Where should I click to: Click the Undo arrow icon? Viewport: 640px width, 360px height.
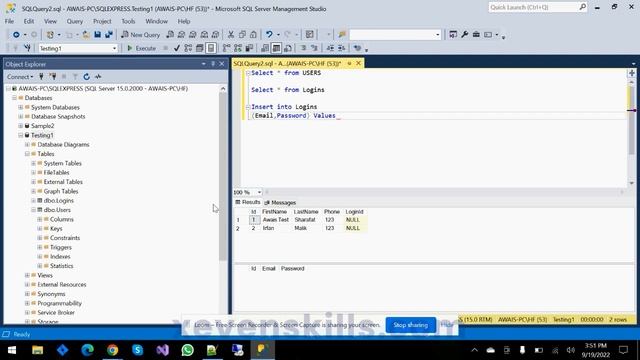coord(269,35)
